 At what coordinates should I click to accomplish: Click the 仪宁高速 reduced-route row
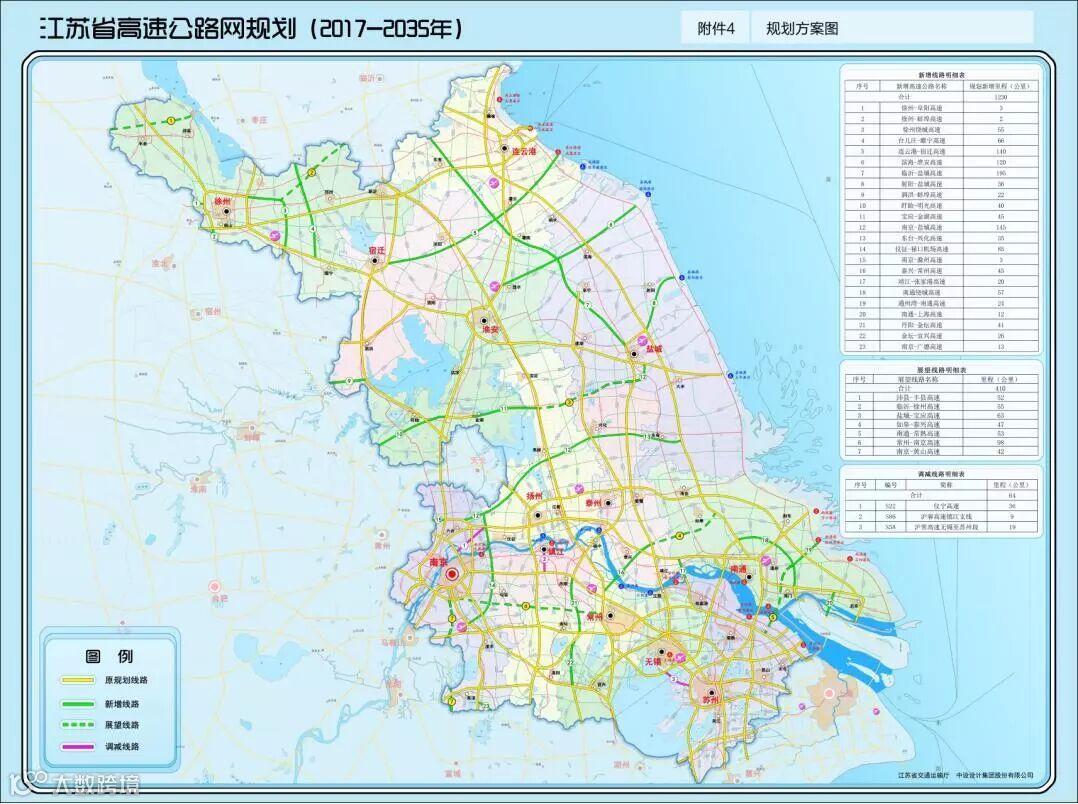pos(940,506)
